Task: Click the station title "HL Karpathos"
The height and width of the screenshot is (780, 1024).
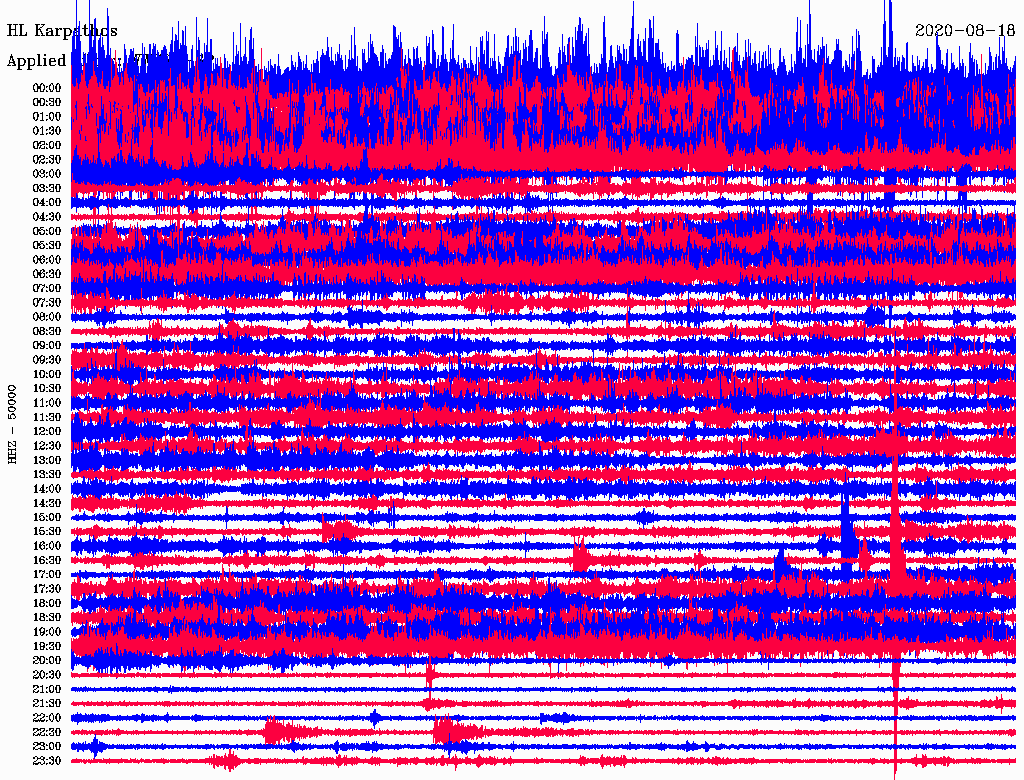Action: point(62,31)
